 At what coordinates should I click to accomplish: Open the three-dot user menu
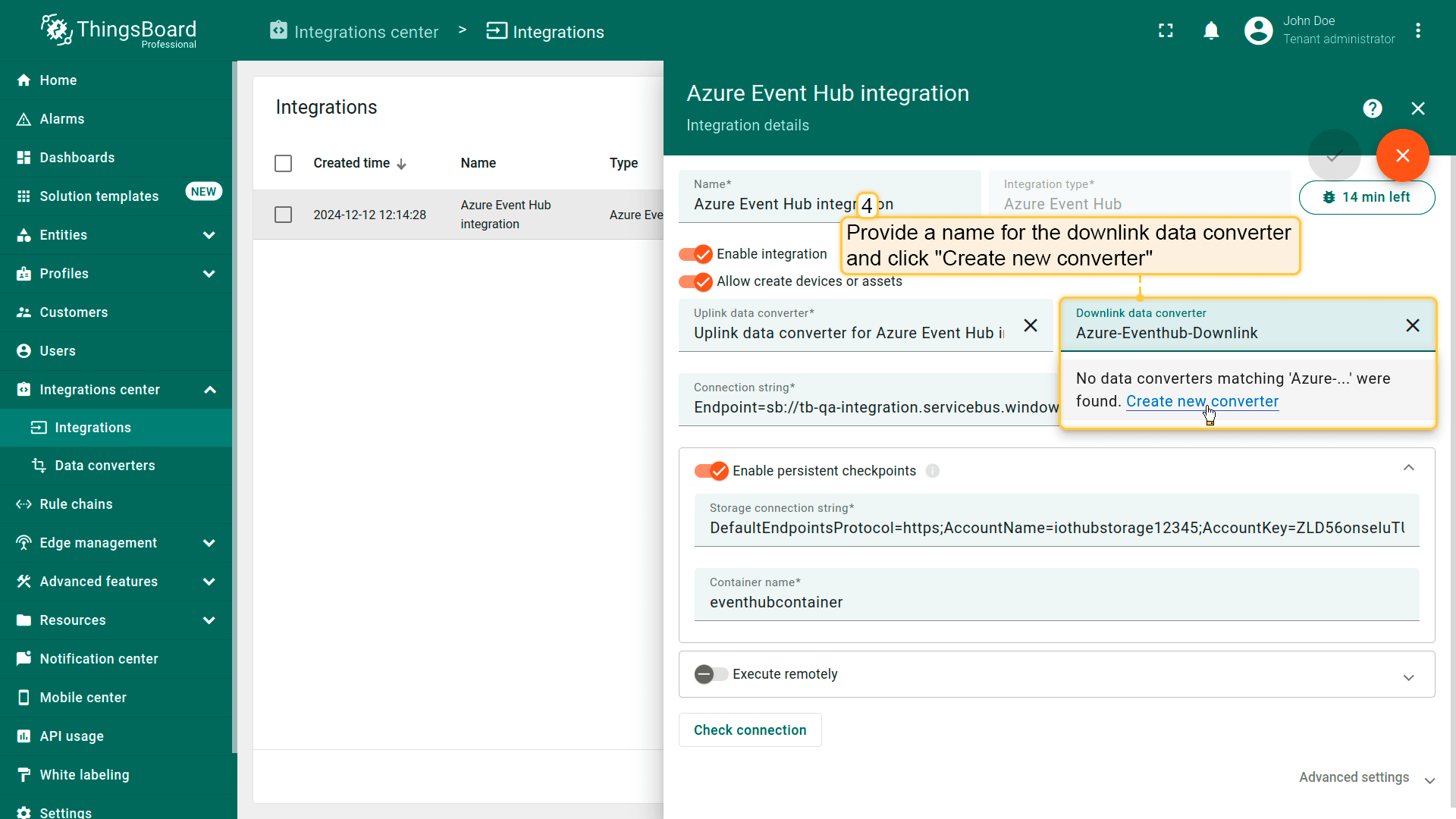[1417, 30]
